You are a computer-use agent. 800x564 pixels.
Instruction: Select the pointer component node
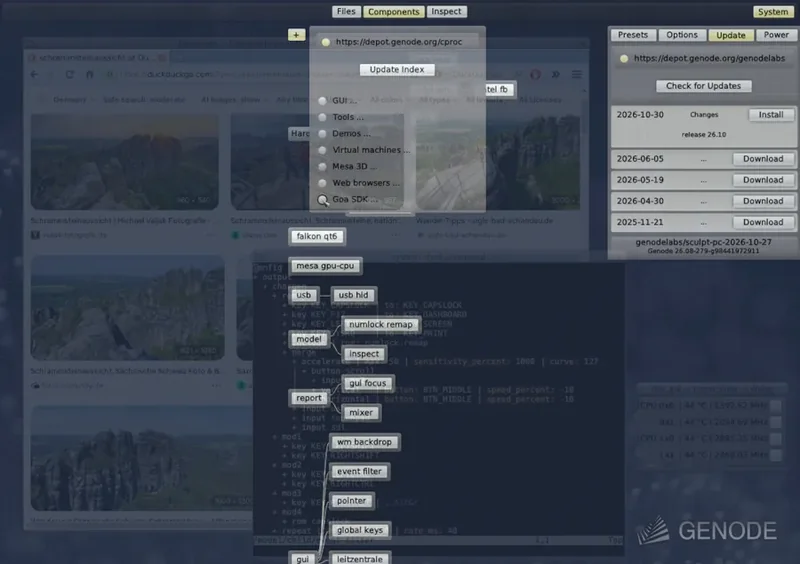click(x=352, y=501)
